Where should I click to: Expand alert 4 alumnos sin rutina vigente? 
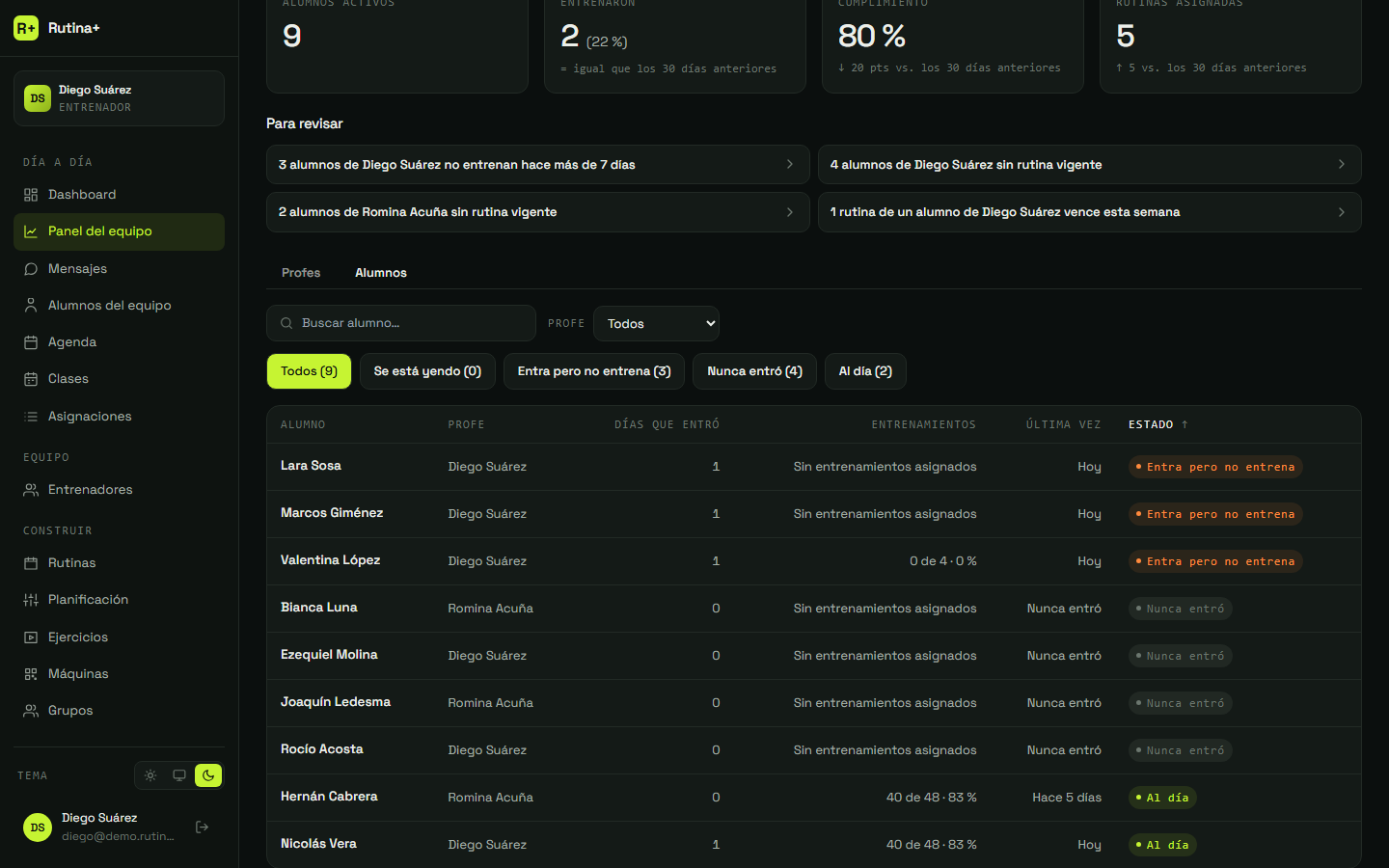[1089, 165]
